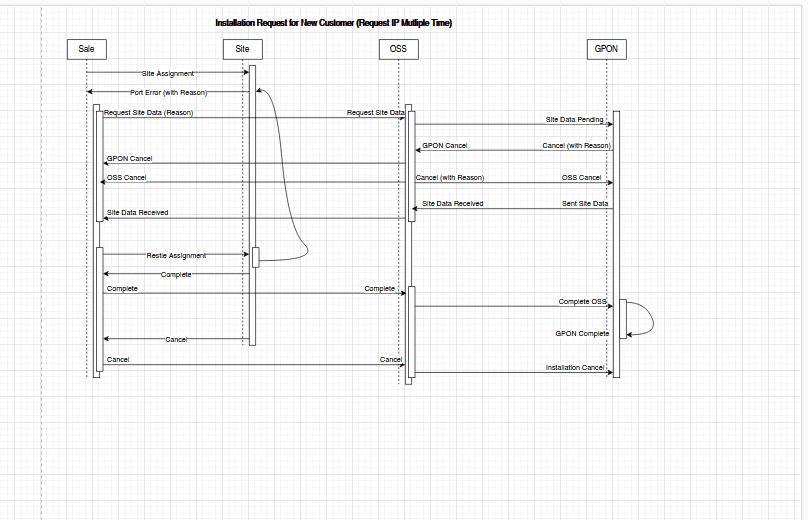Select the OSS Cancel label near Sale

click(127, 177)
